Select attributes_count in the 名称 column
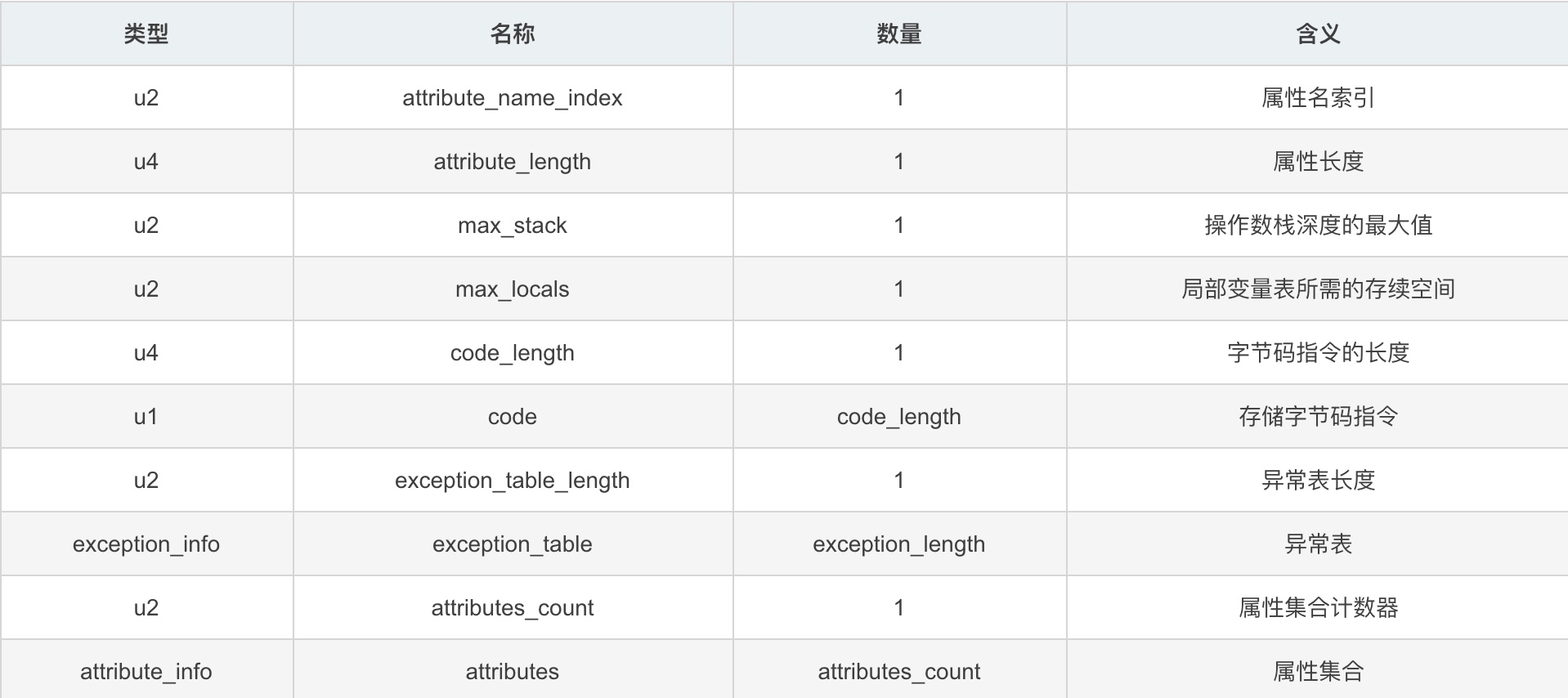This screenshot has height=698, width=1568. click(x=513, y=607)
